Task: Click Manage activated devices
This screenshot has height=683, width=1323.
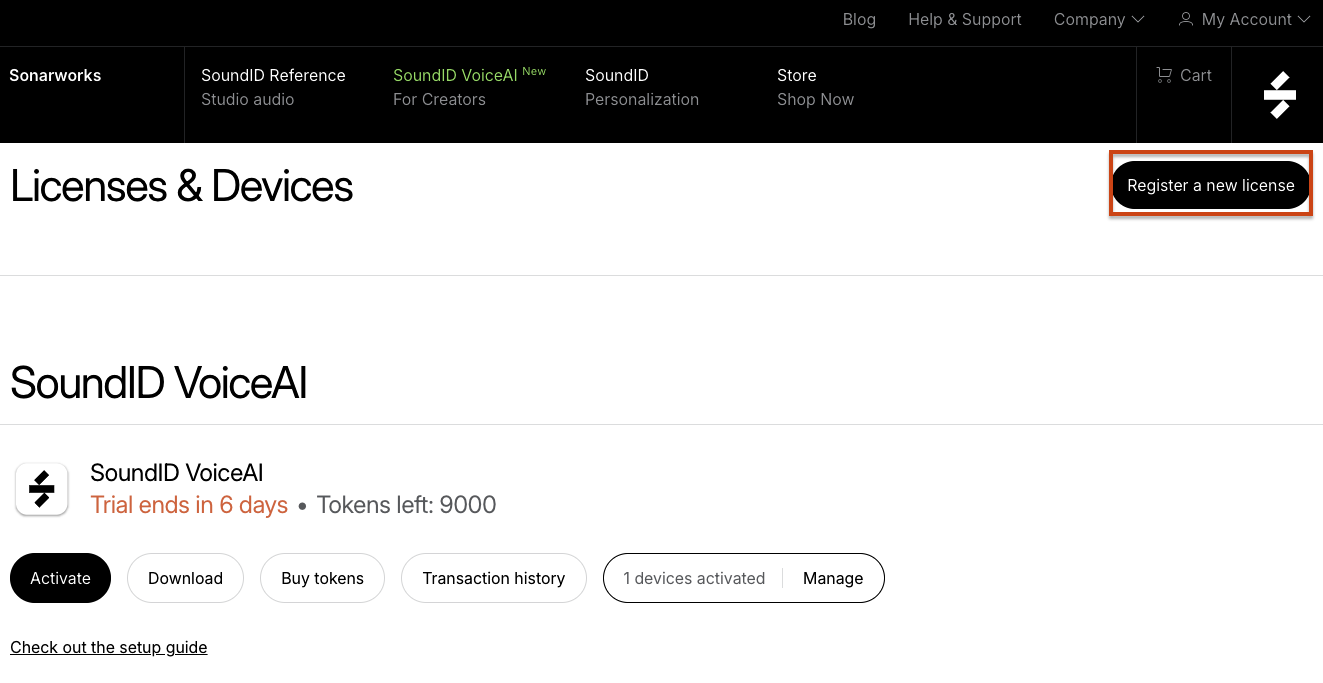Action: point(833,578)
